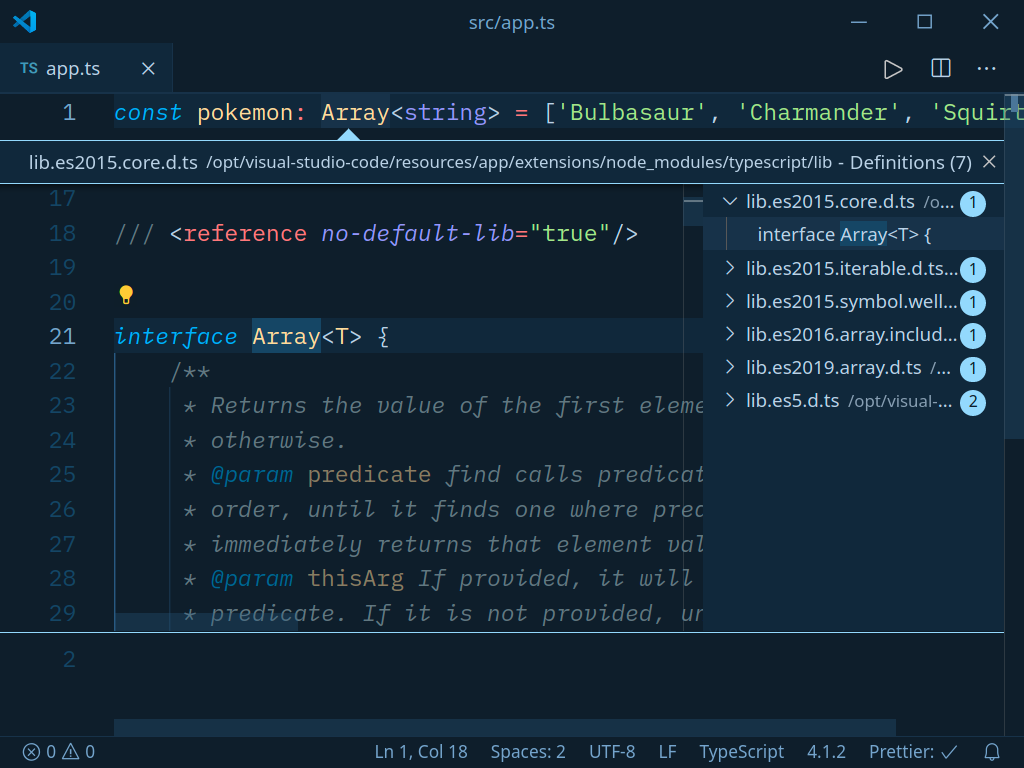Select the 'interface Array<T> {' reference entry
Viewport: 1024px width, 768px height.
pos(853,234)
